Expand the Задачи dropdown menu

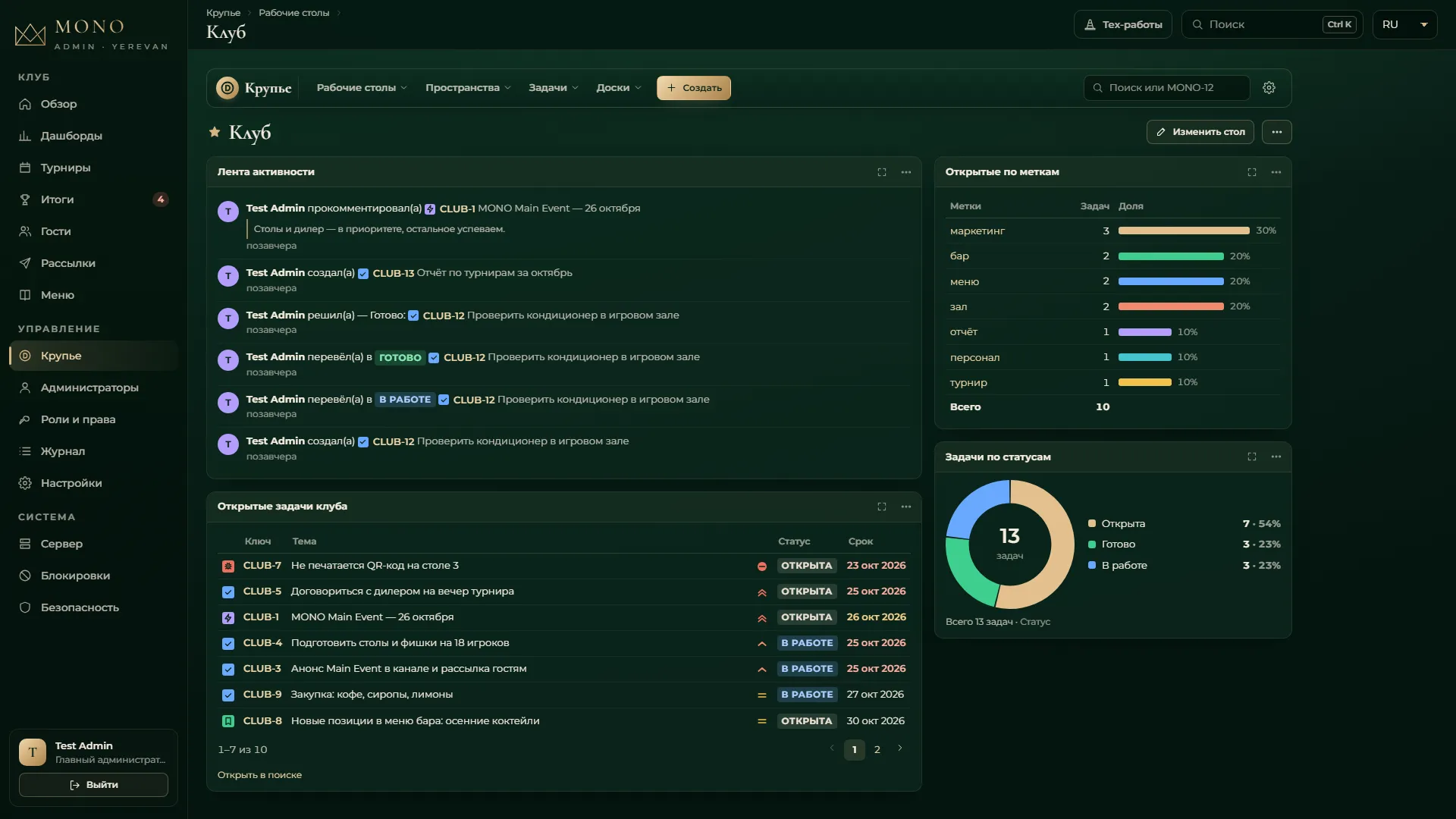pyautogui.click(x=554, y=88)
